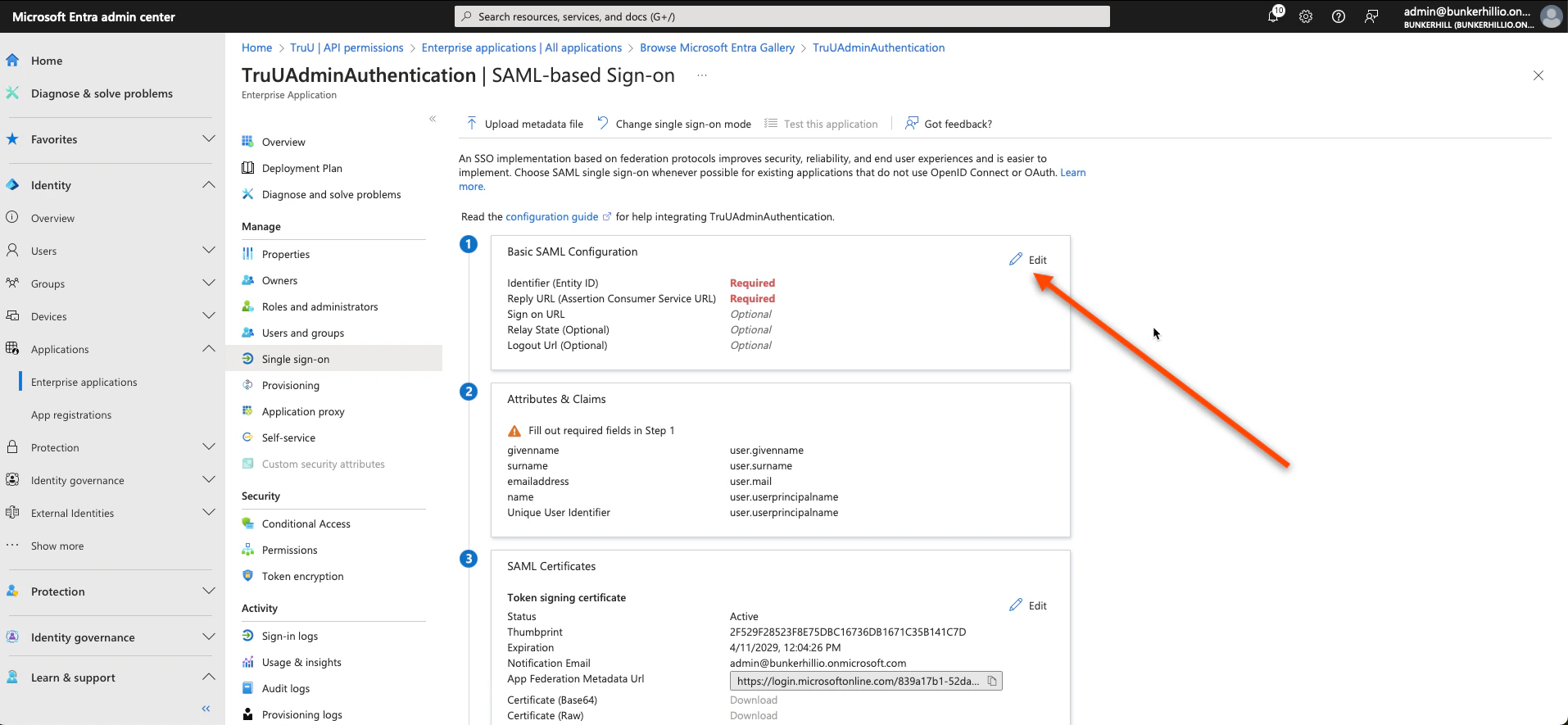Open Usage & insights menu item
Image resolution: width=1568 pixels, height=725 pixels.
pos(301,662)
